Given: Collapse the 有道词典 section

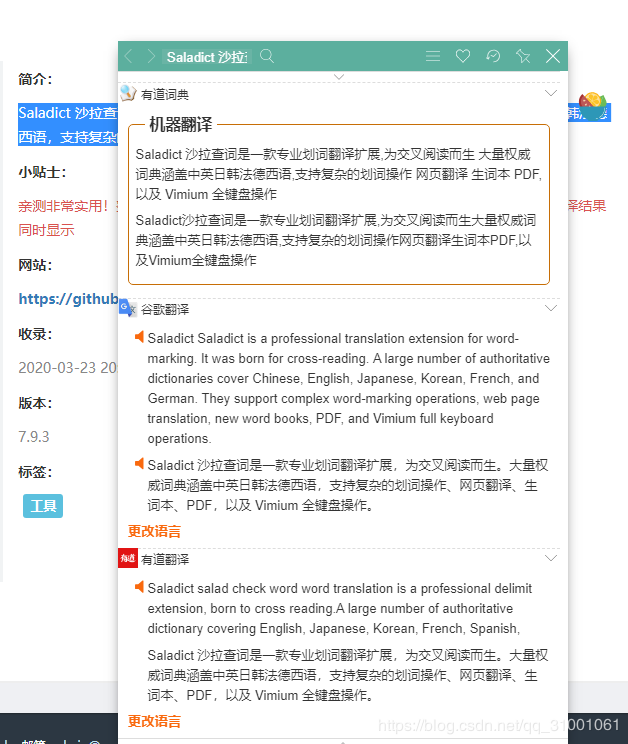Looking at the screenshot, I should [x=551, y=93].
